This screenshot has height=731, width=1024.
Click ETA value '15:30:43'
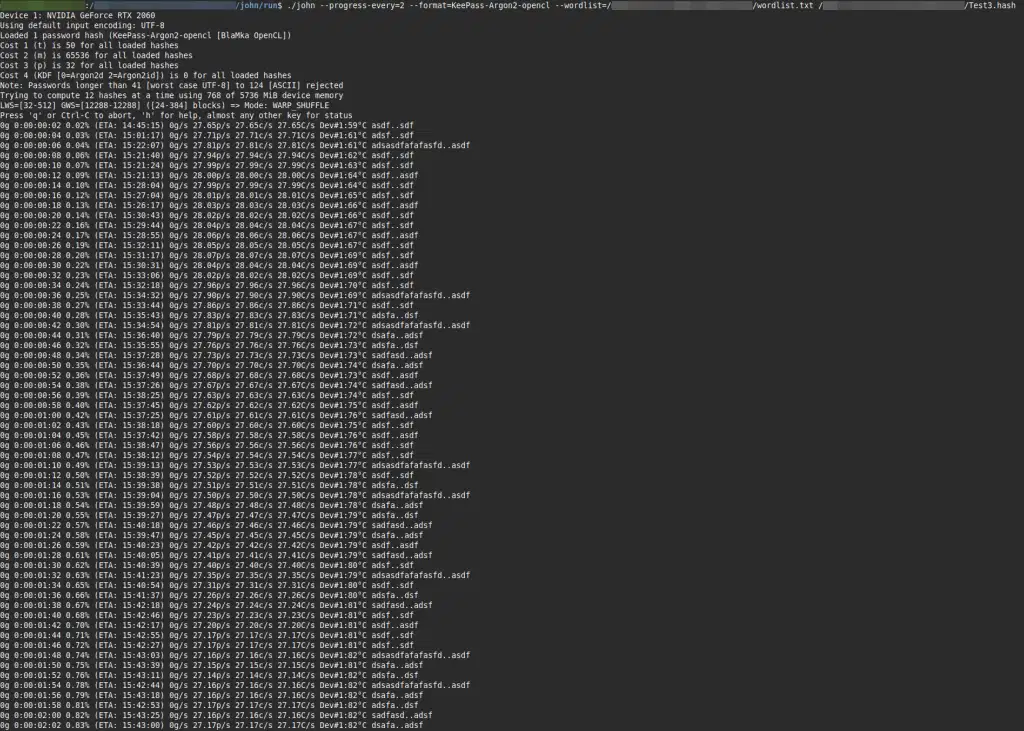pos(140,215)
